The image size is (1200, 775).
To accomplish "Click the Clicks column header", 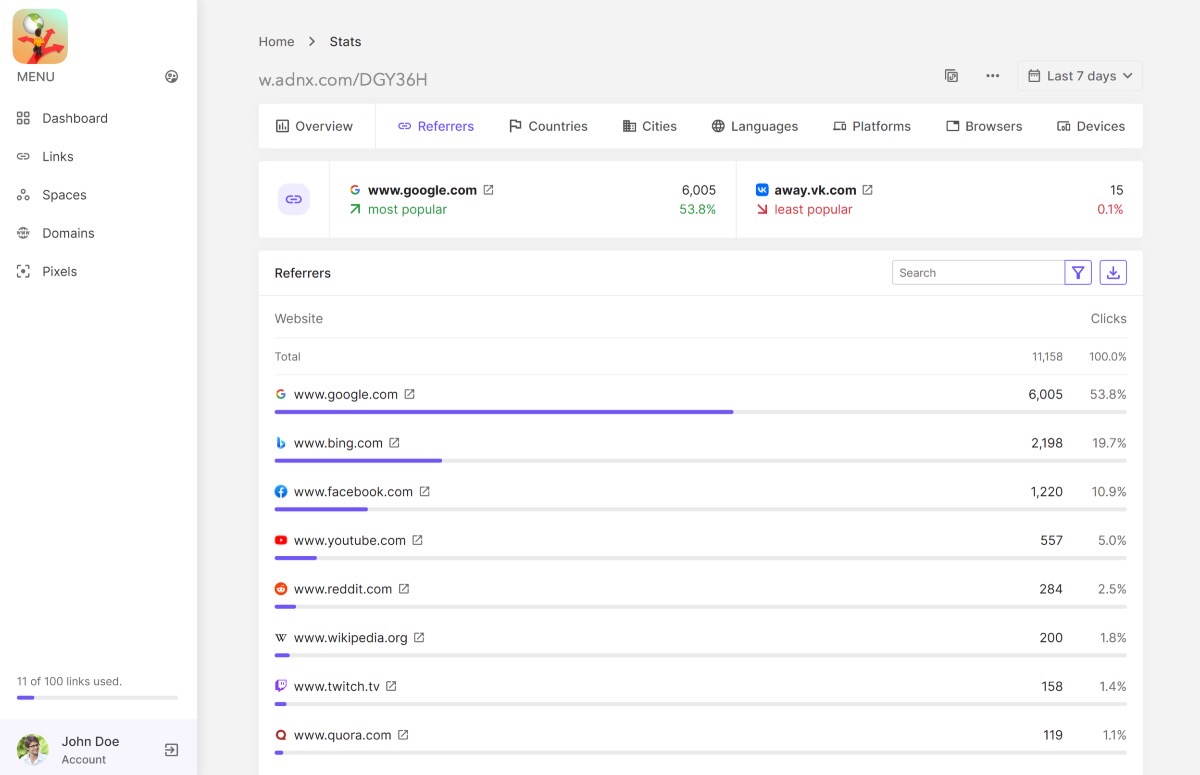I will click(1108, 319).
